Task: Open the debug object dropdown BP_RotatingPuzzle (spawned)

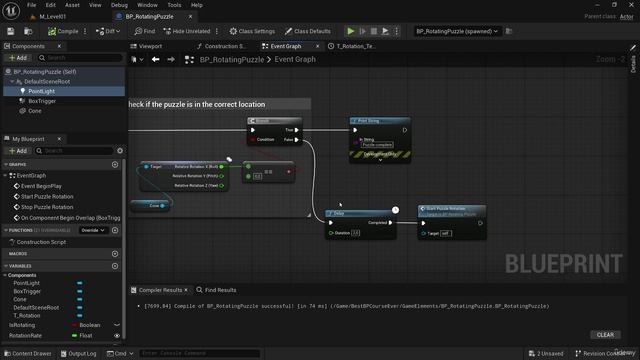Action: (457, 31)
